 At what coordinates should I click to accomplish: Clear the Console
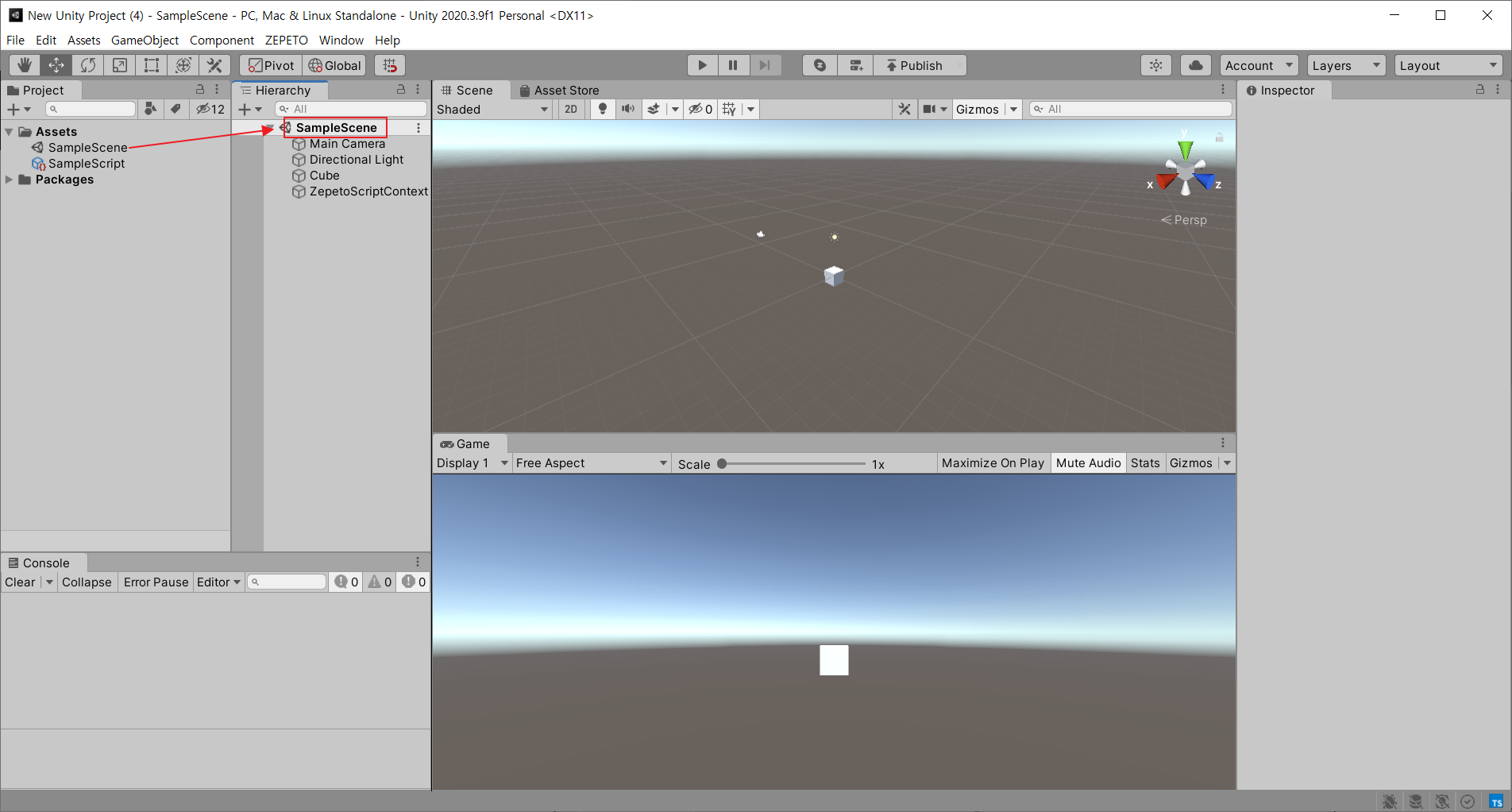coord(20,582)
